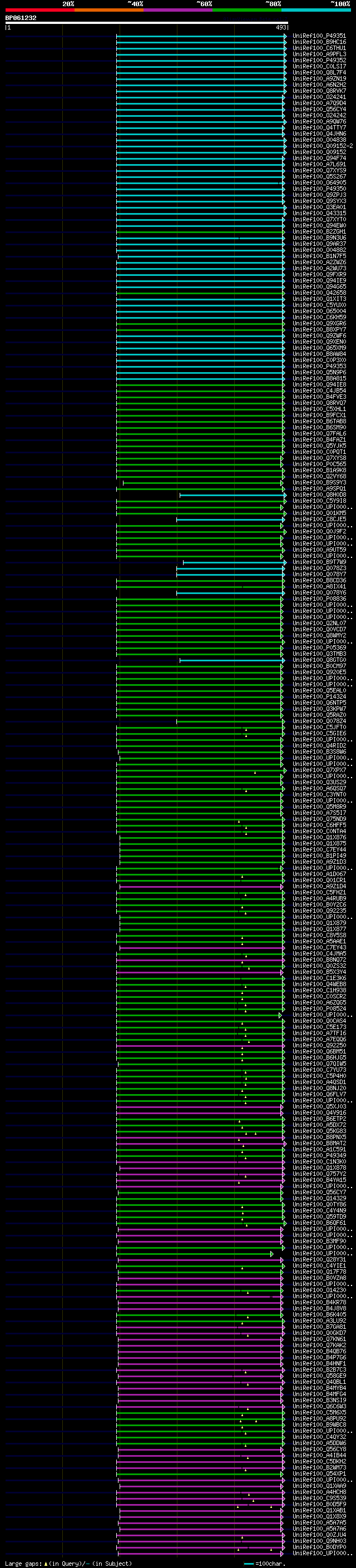
Task: Click the green alignment bar of UniRef100_B2ZGH1
Action: tap(200, 232)
